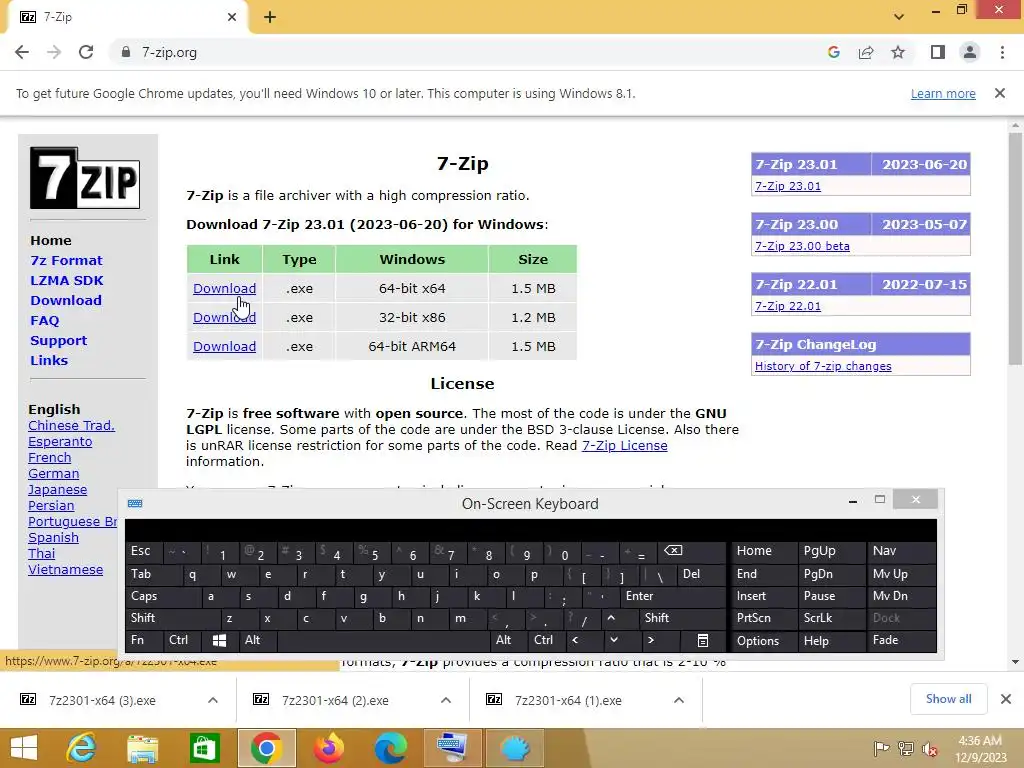1024x768 pixels.
Task: Click the volume icon in system tray
Action: click(929, 748)
